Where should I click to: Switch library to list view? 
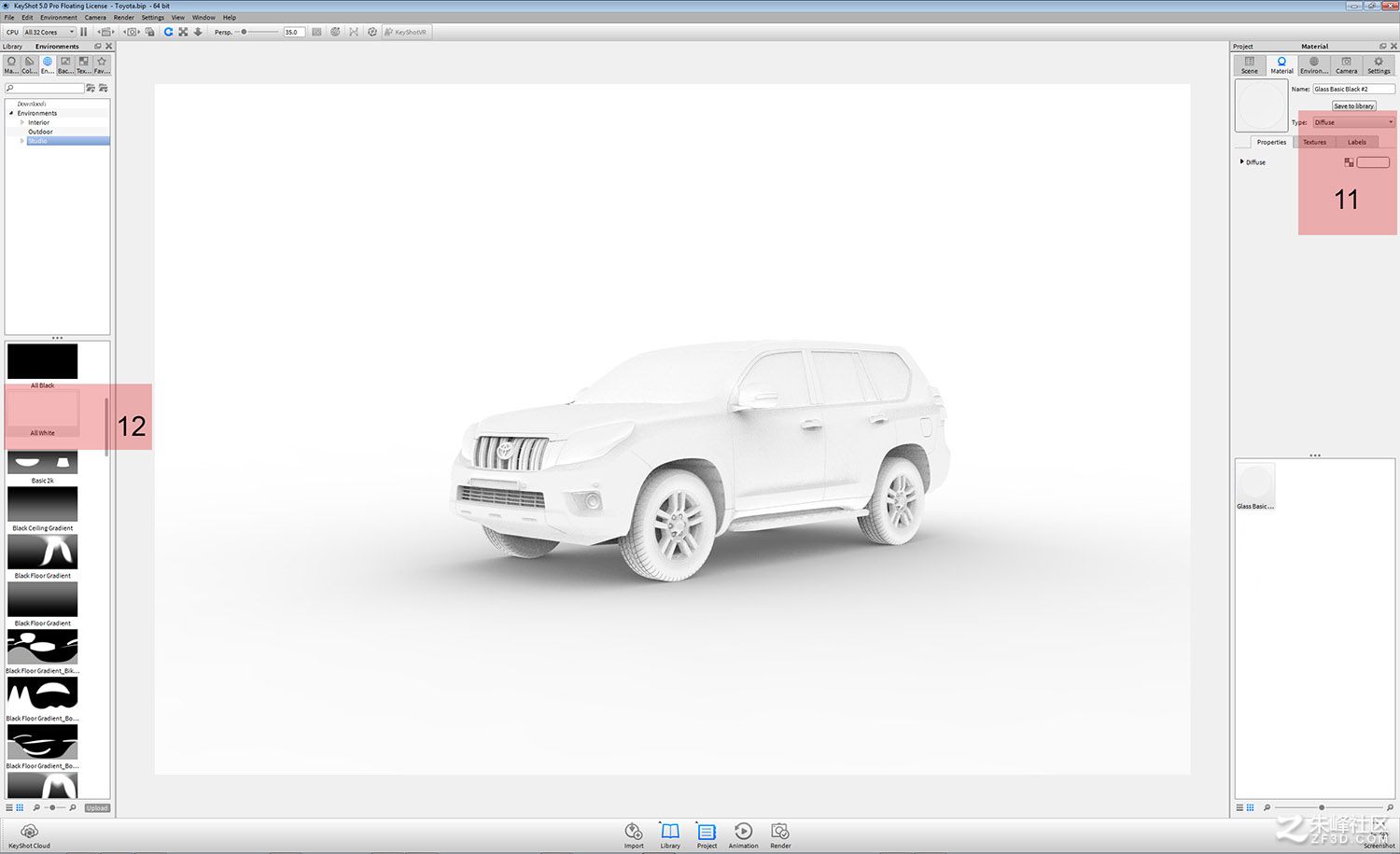pyautogui.click(x=9, y=807)
